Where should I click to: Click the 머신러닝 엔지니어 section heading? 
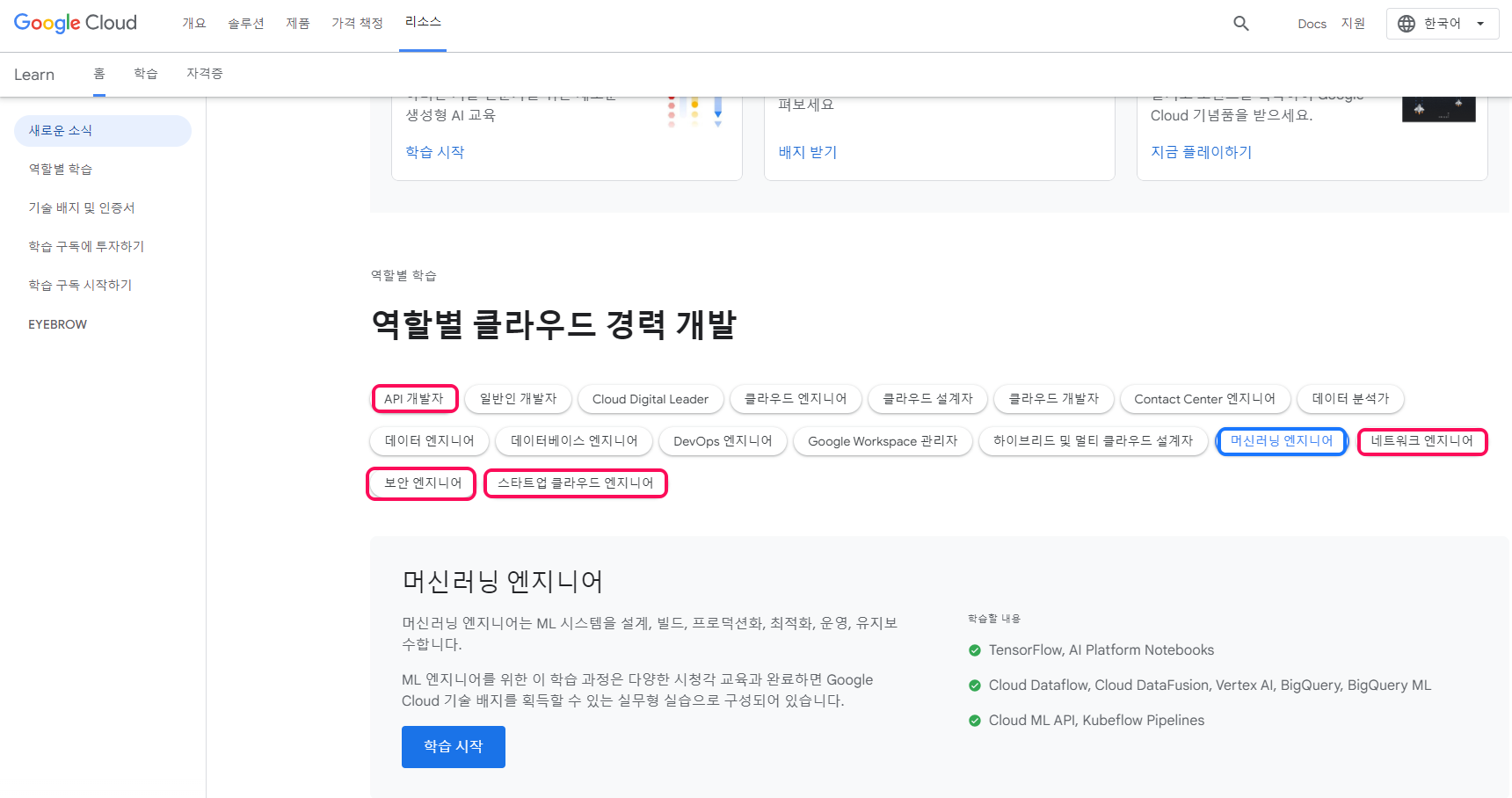click(x=503, y=582)
